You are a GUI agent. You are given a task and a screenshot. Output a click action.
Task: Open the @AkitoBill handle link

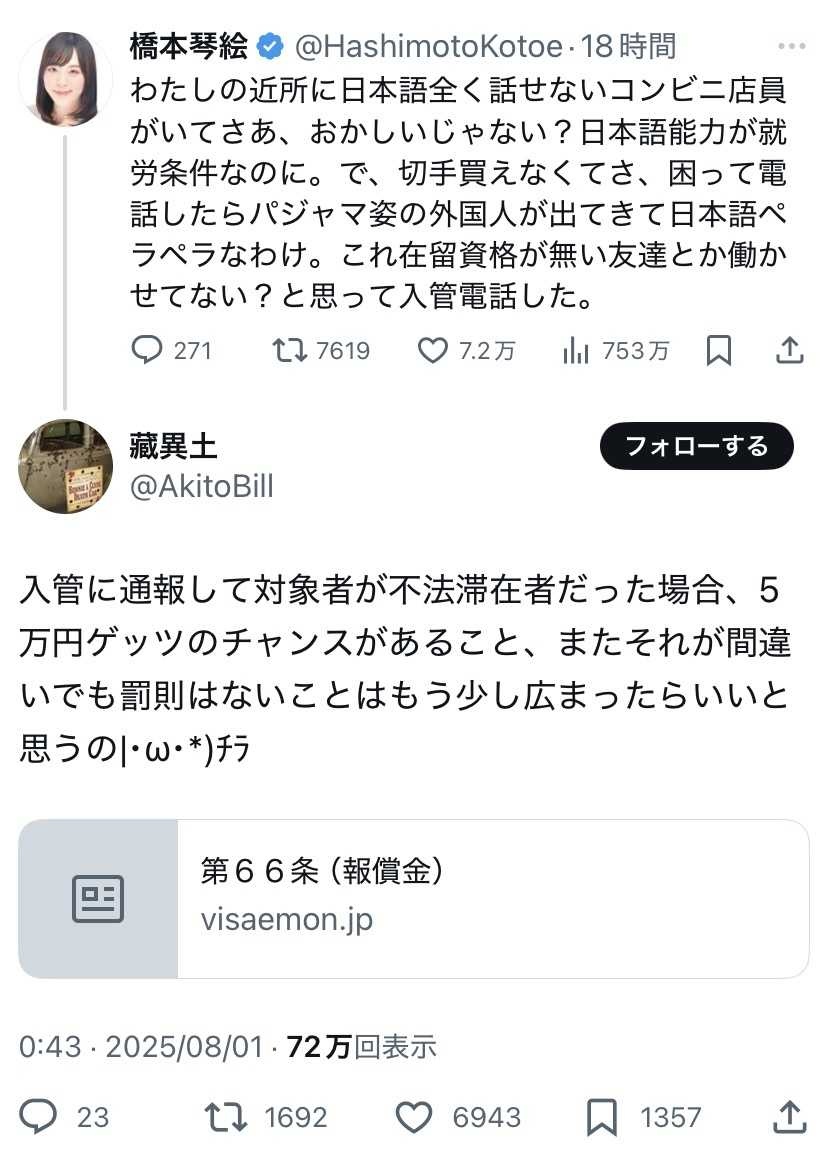pos(201,486)
